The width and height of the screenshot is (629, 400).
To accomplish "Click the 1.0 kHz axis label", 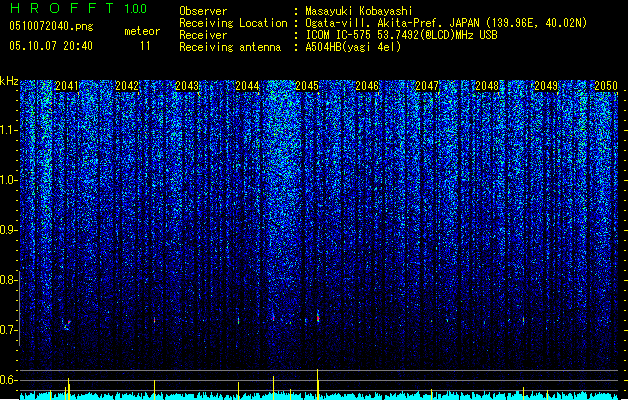I will tap(9, 180).
